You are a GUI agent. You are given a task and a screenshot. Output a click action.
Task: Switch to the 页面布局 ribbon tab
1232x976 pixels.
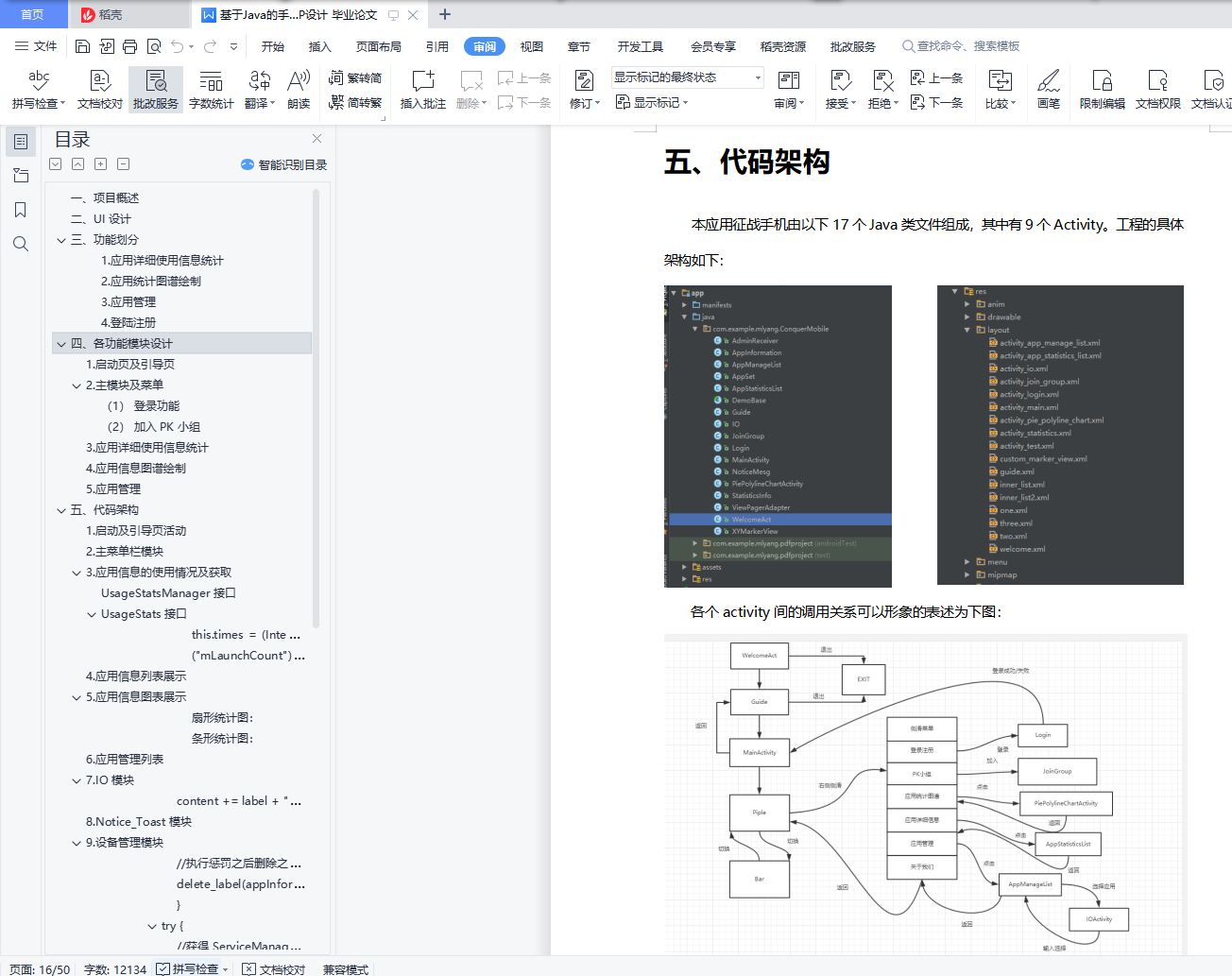tap(379, 46)
